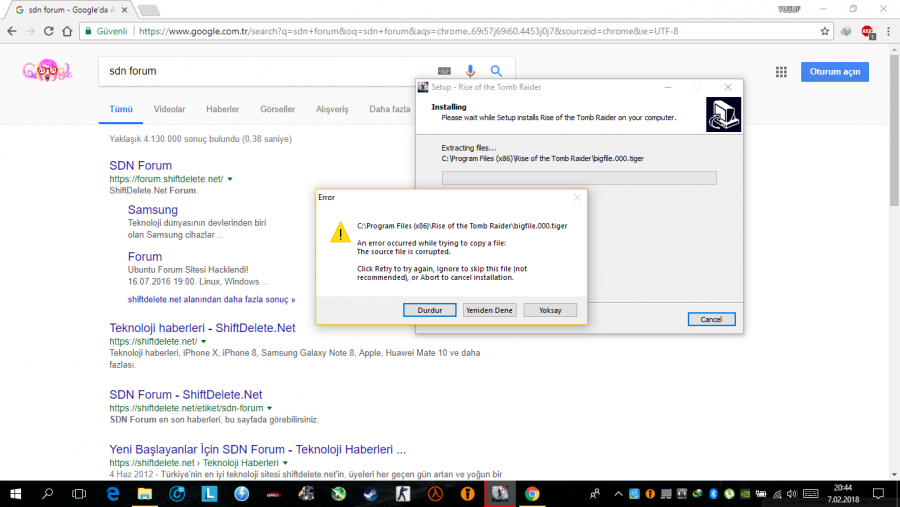Bookmark this page with the star icon
This screenshot has width=900, height=507.
(x=825, y=31)
